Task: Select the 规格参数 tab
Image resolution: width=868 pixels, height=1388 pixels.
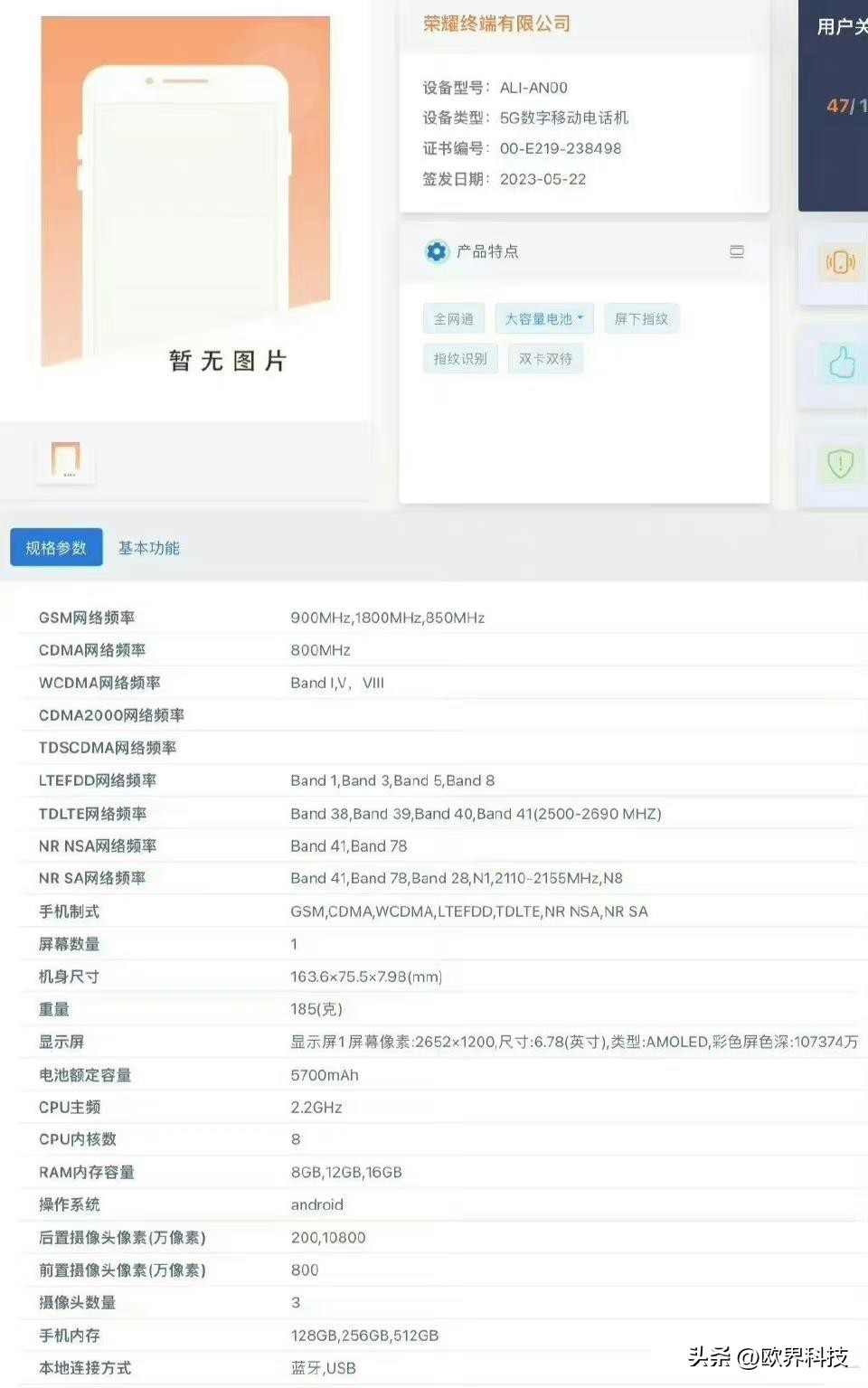Action: tap(56, 546)
